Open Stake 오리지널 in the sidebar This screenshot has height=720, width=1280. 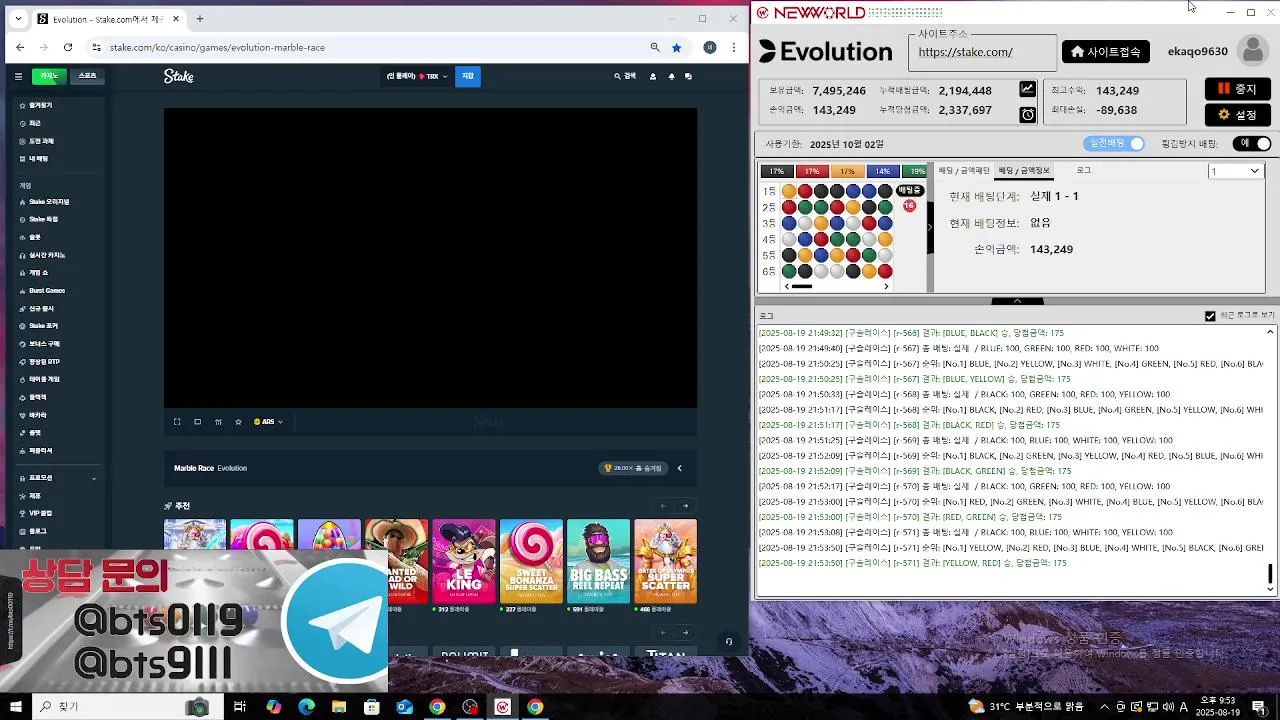click(48, 202)
